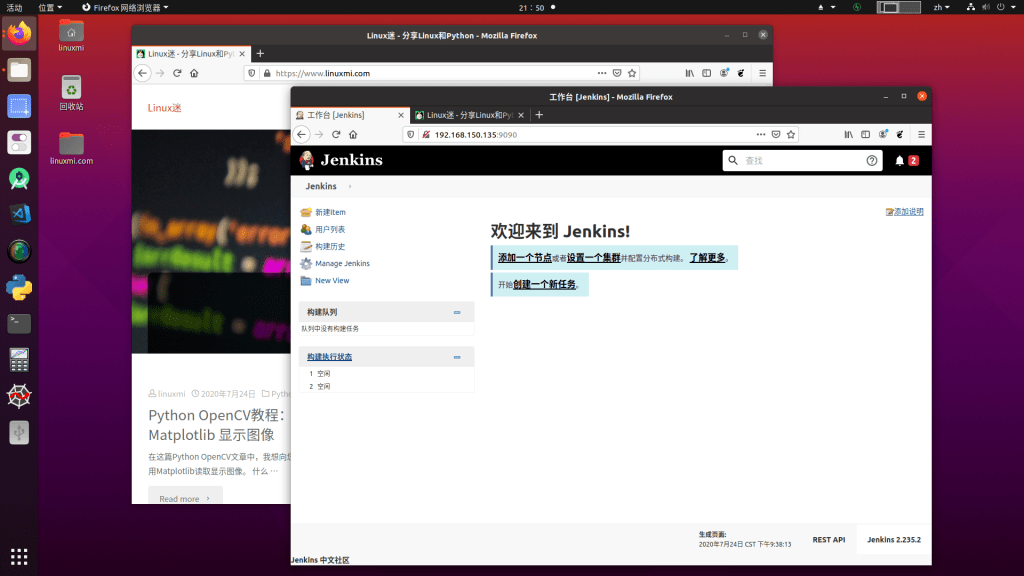
Task: Open 构建历史 in the Jenkins sidebar
Action: [330, 246]
